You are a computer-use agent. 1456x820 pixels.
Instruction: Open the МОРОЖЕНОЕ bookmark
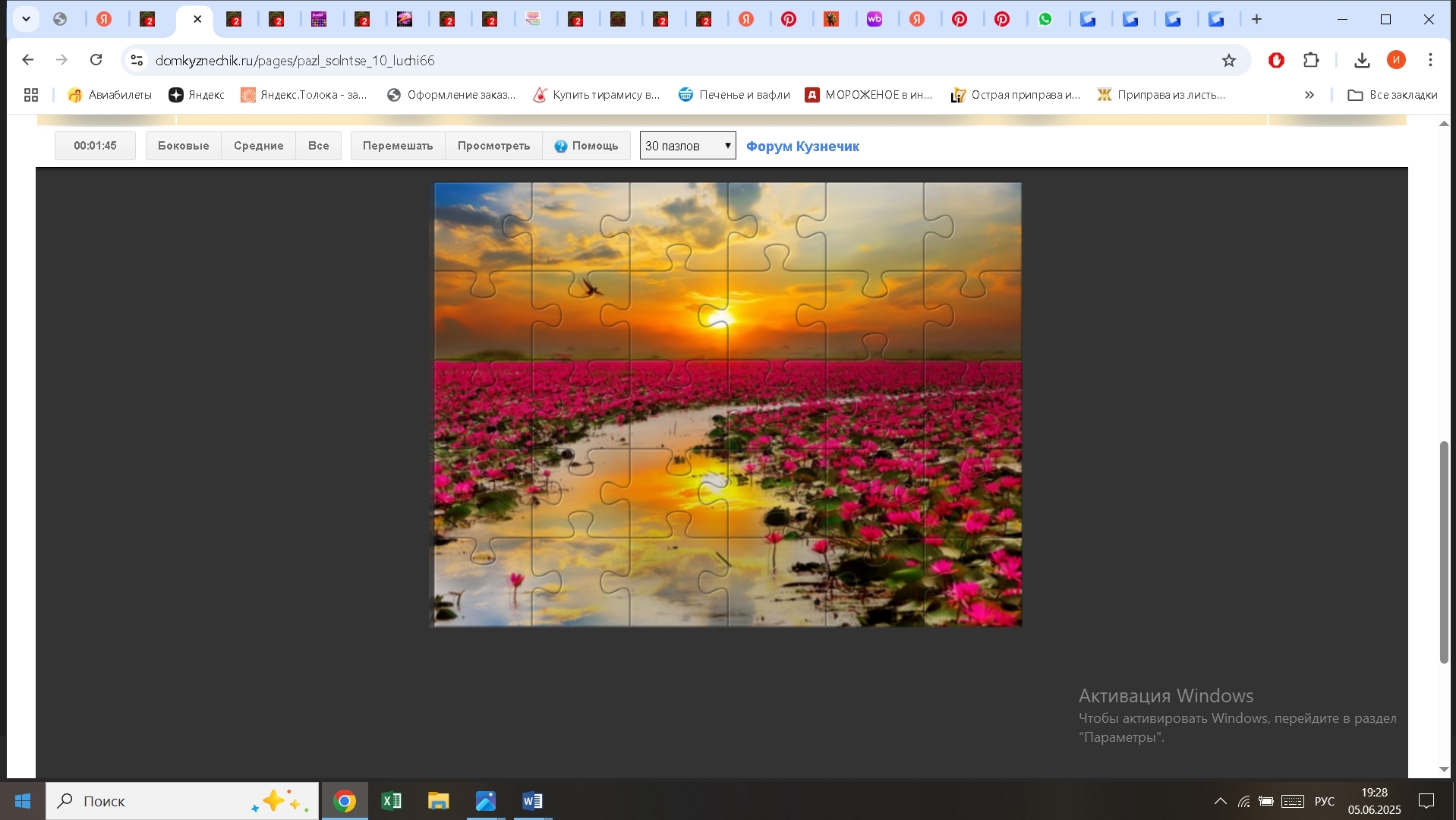click(869, 95)
